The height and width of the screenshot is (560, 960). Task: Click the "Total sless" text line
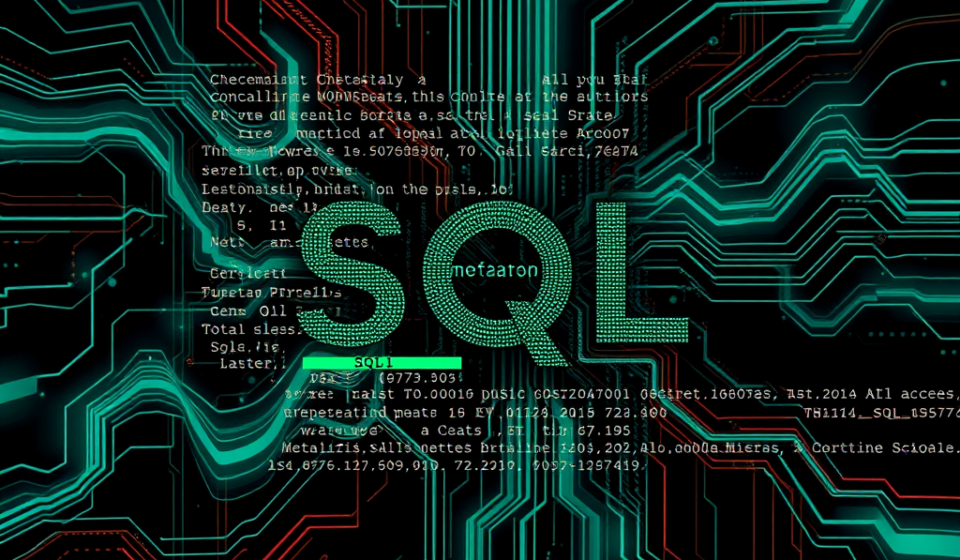coord(252,329)
